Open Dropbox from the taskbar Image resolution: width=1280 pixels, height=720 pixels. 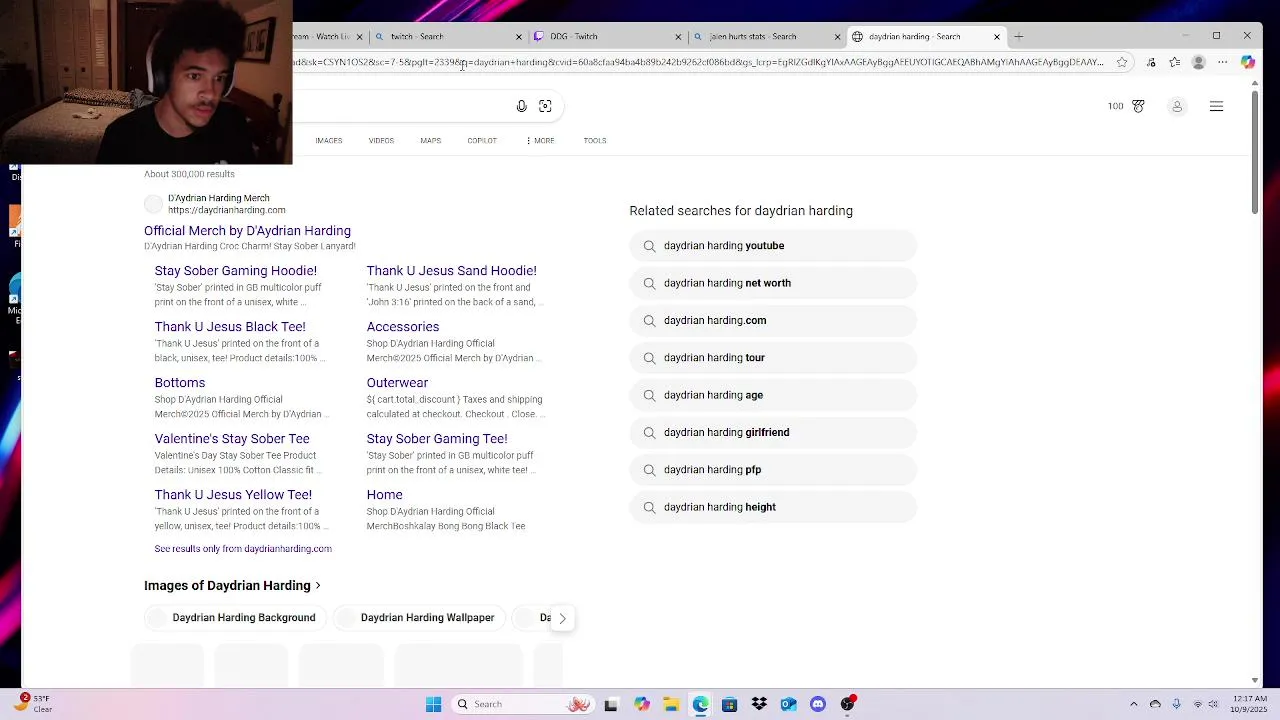(759, 705)
